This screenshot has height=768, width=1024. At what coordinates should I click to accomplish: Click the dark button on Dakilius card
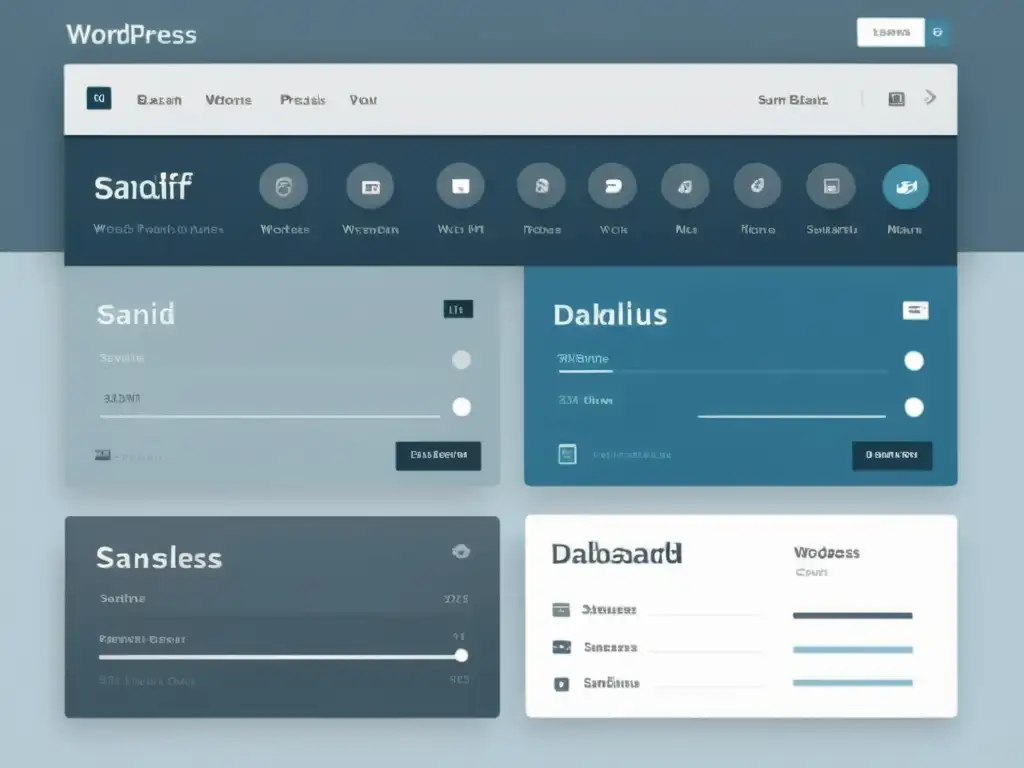point(891,455)
